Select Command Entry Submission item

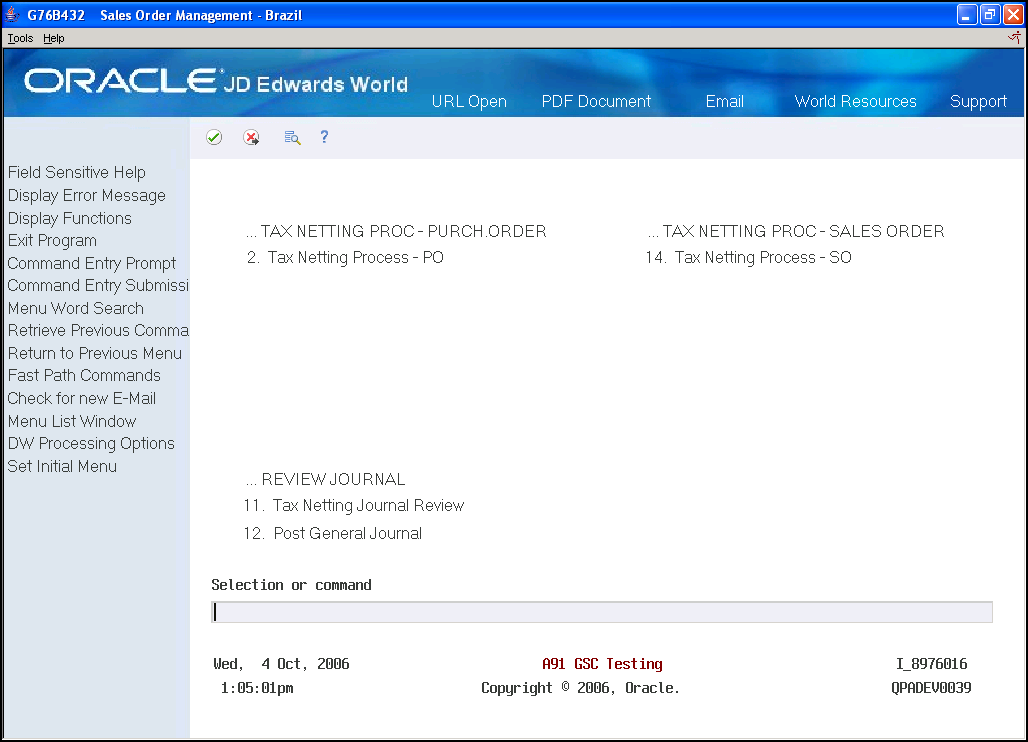pos(98,285)
